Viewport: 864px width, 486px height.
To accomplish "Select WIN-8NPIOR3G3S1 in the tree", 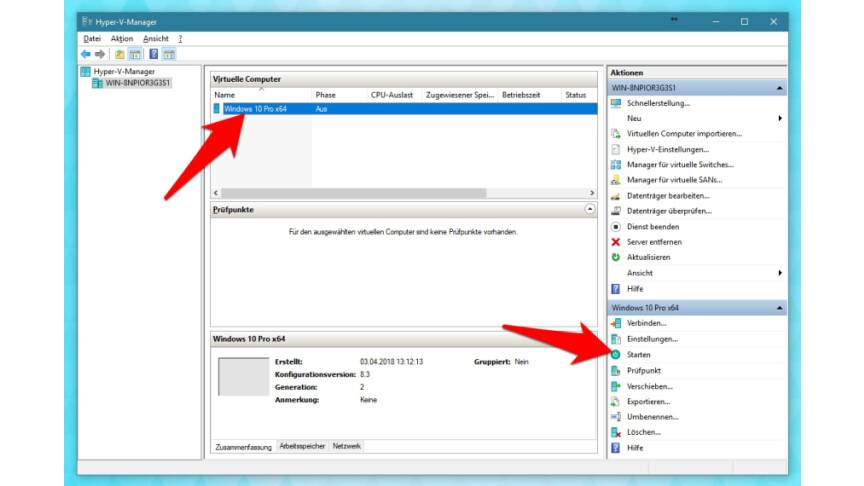I will click(x=138, y=83).
